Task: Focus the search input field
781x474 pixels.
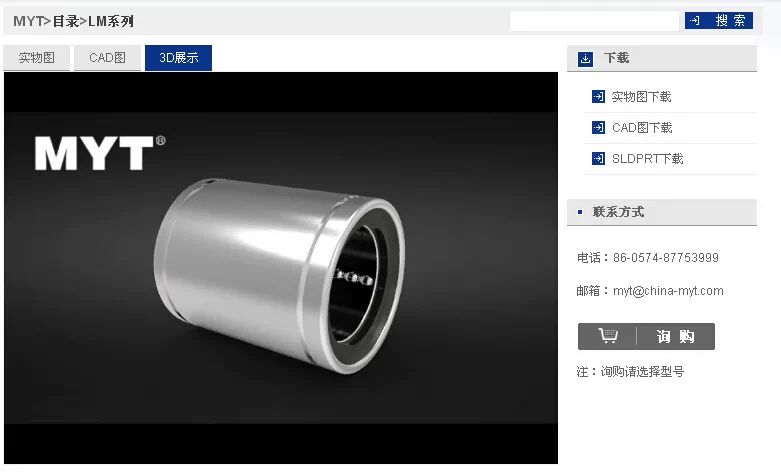Action: point(594,21)
